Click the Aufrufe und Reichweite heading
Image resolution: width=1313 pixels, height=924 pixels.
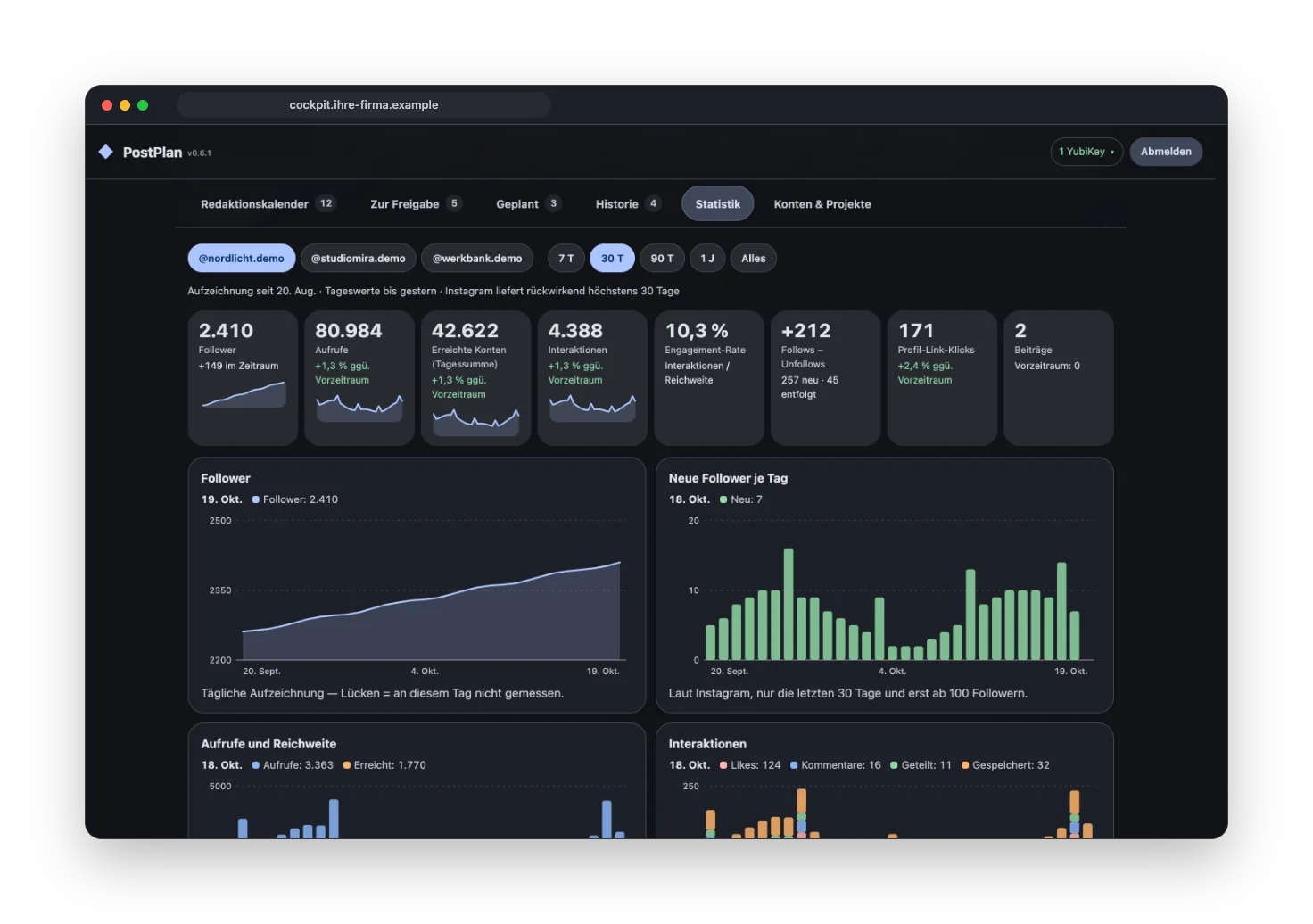tap(268, 744)
